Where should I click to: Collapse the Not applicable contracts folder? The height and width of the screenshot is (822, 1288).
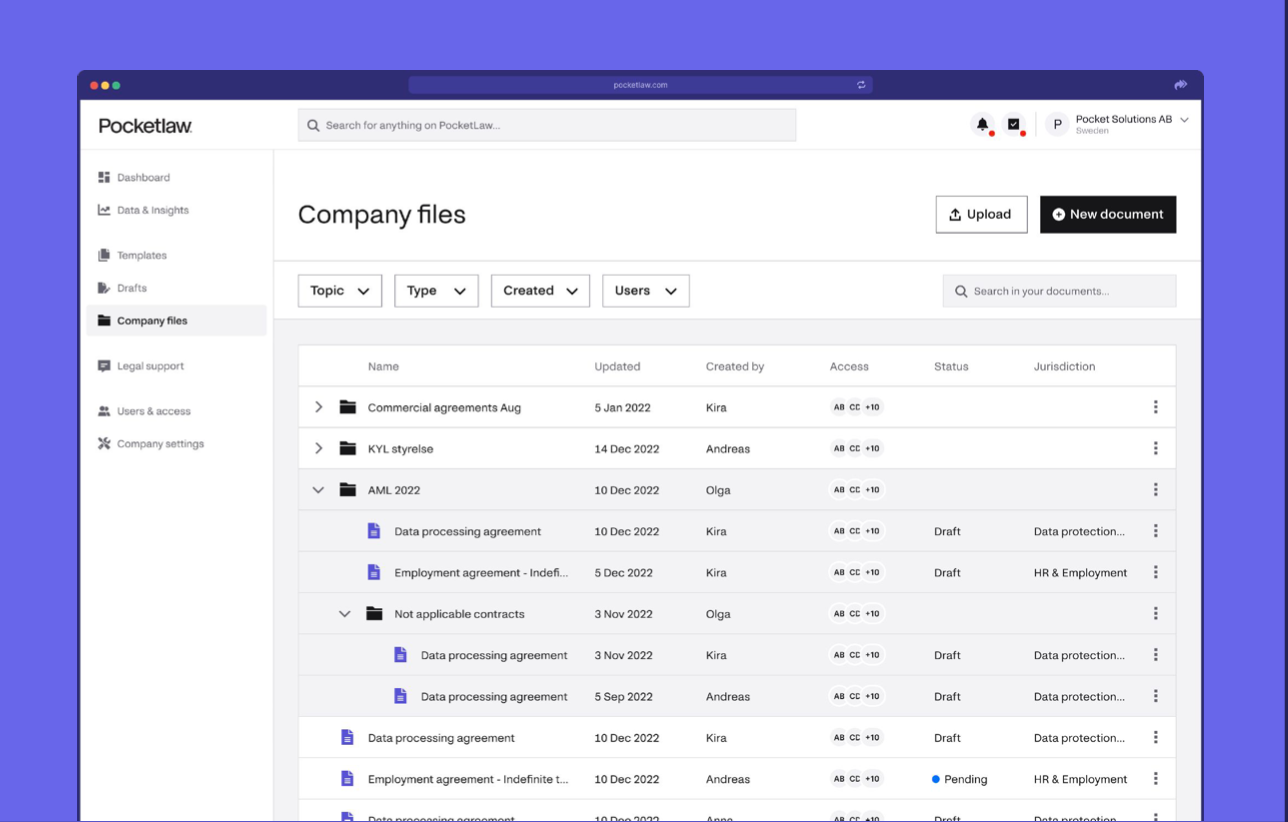tap(345, 614)
